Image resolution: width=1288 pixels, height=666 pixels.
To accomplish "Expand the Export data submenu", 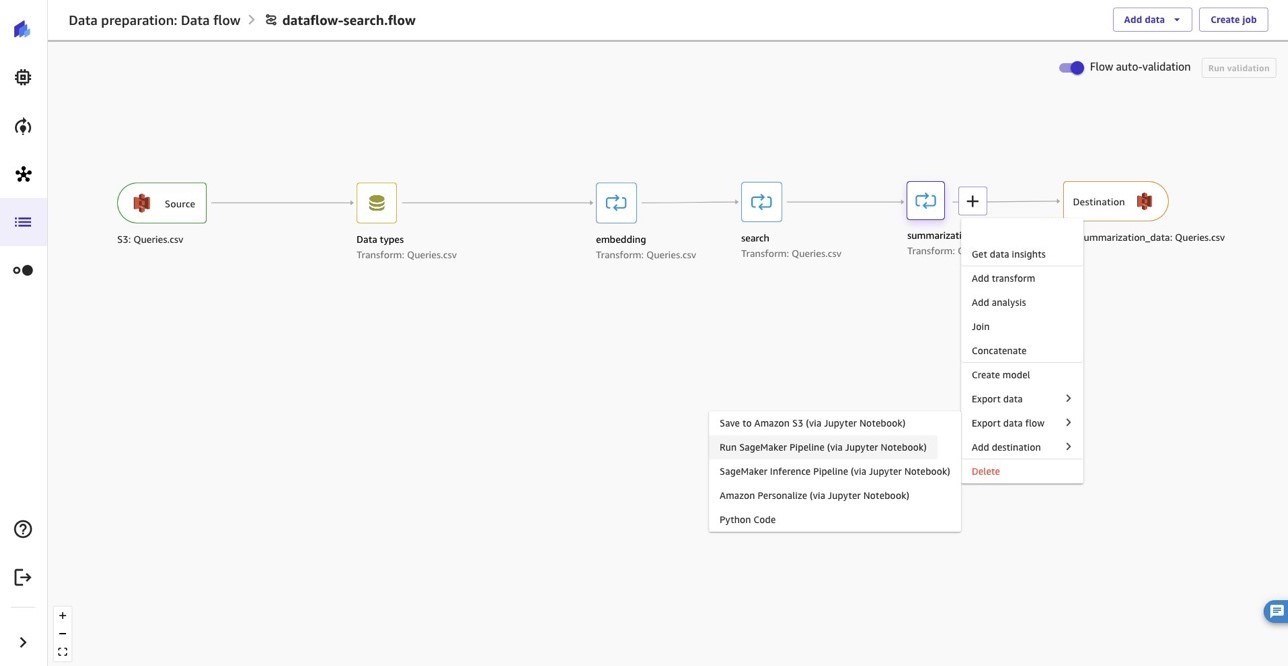I will pyautogui.click(x=1022, y=399).
